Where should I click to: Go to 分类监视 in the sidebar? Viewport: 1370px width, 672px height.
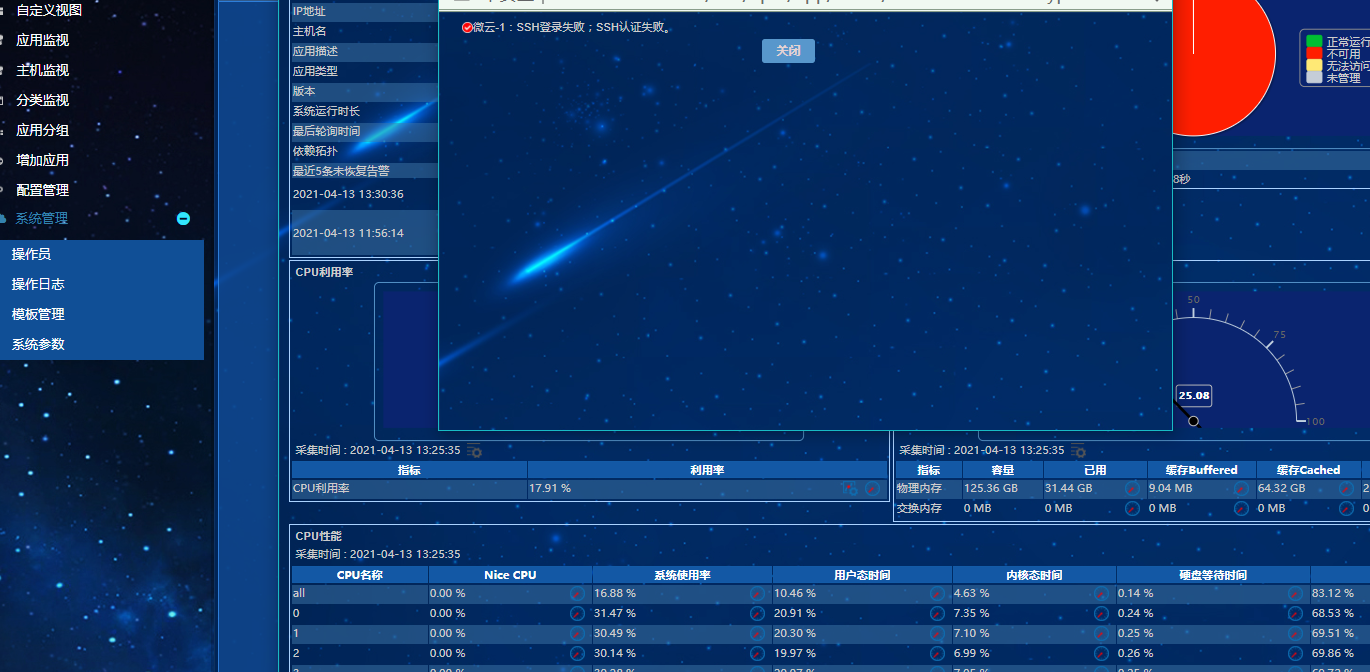tap(43, 100)
